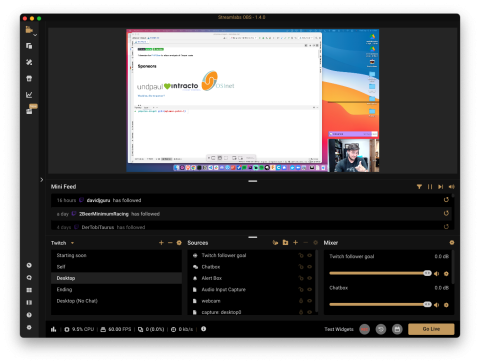Open the sidebar icon with New badge
Viewport: 480px width, 364px height.
pos(30,110)
